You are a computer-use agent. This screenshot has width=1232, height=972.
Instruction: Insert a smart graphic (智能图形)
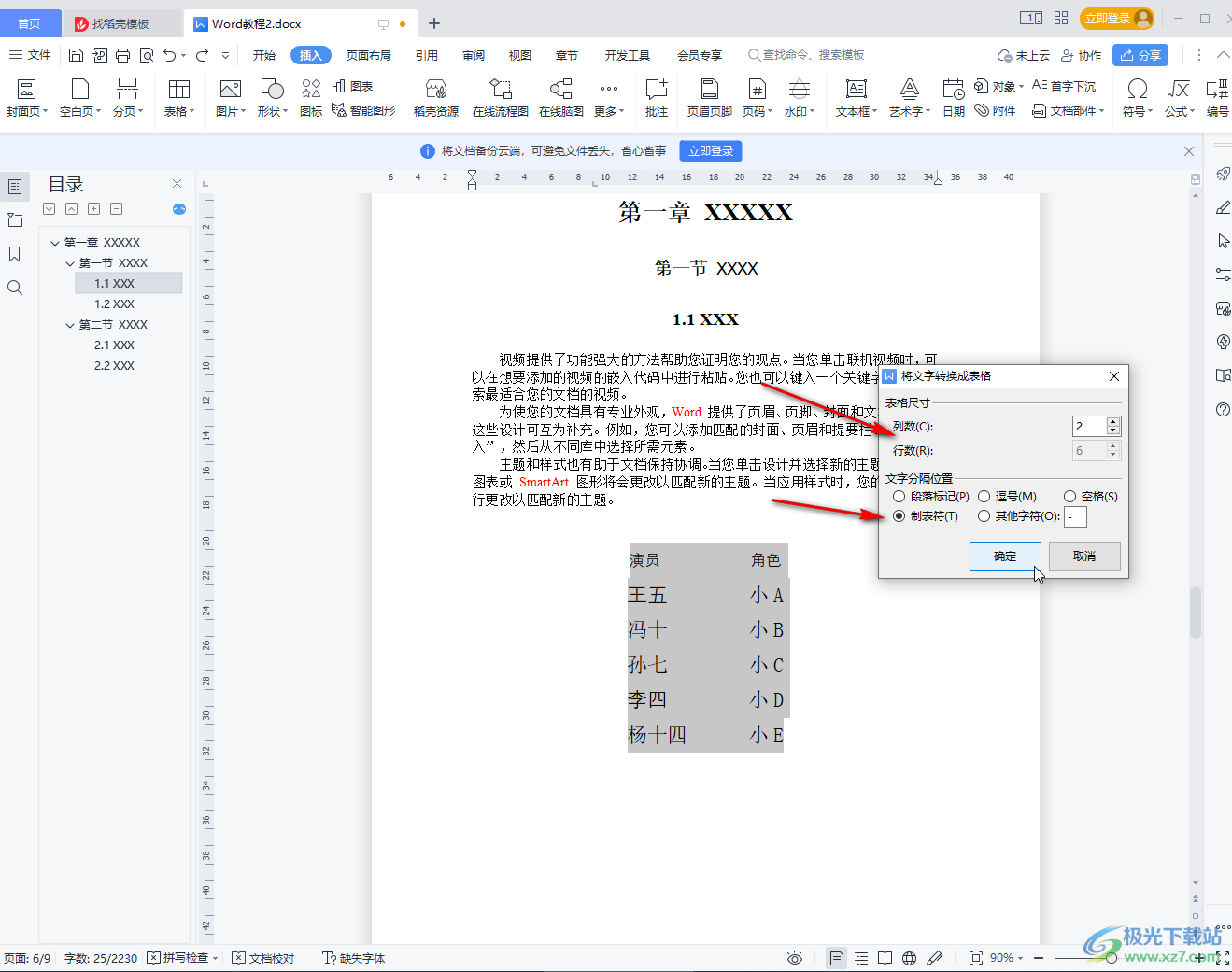coord(363,110)
